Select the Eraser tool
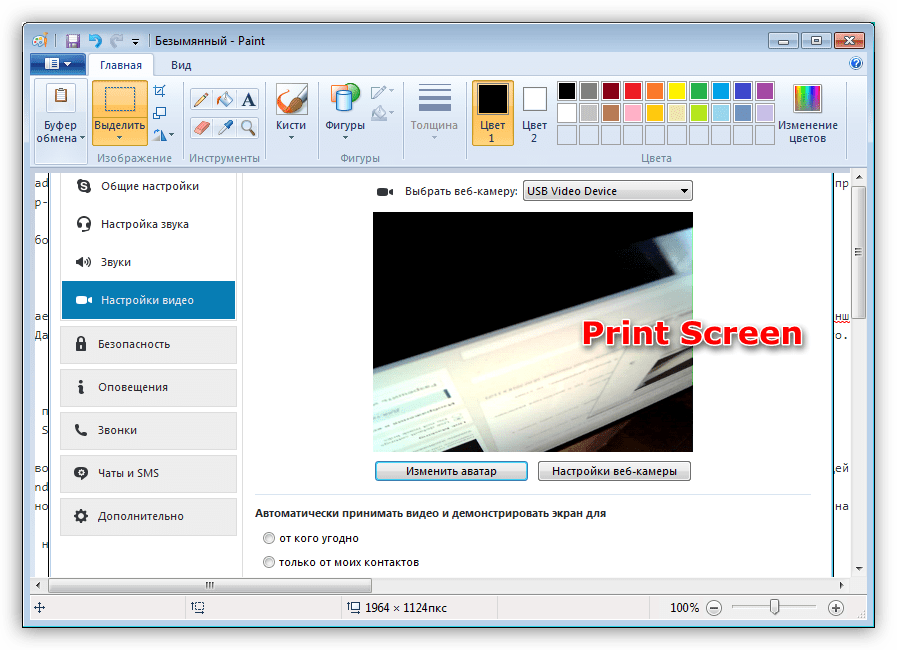 (201, 127)
